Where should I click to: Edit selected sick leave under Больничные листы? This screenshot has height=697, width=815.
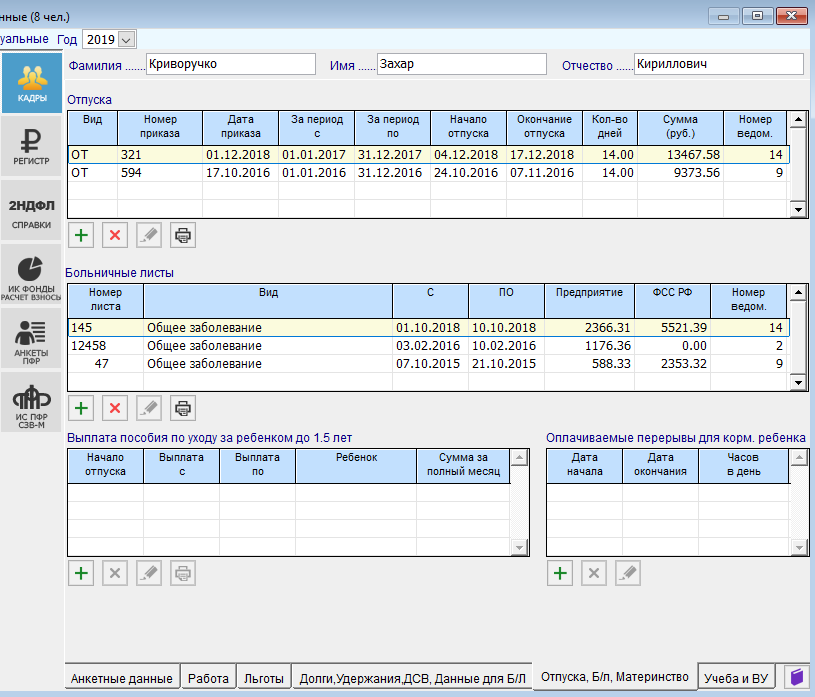(x=149, y=408)
